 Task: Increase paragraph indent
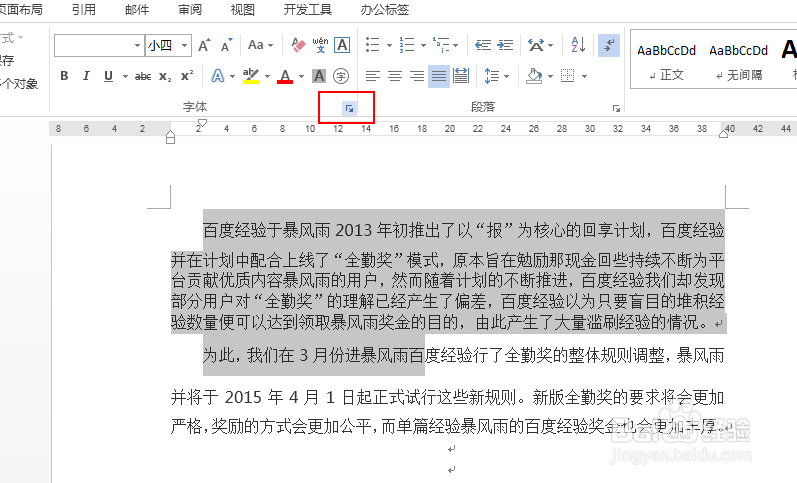click(x=505, y=45)
